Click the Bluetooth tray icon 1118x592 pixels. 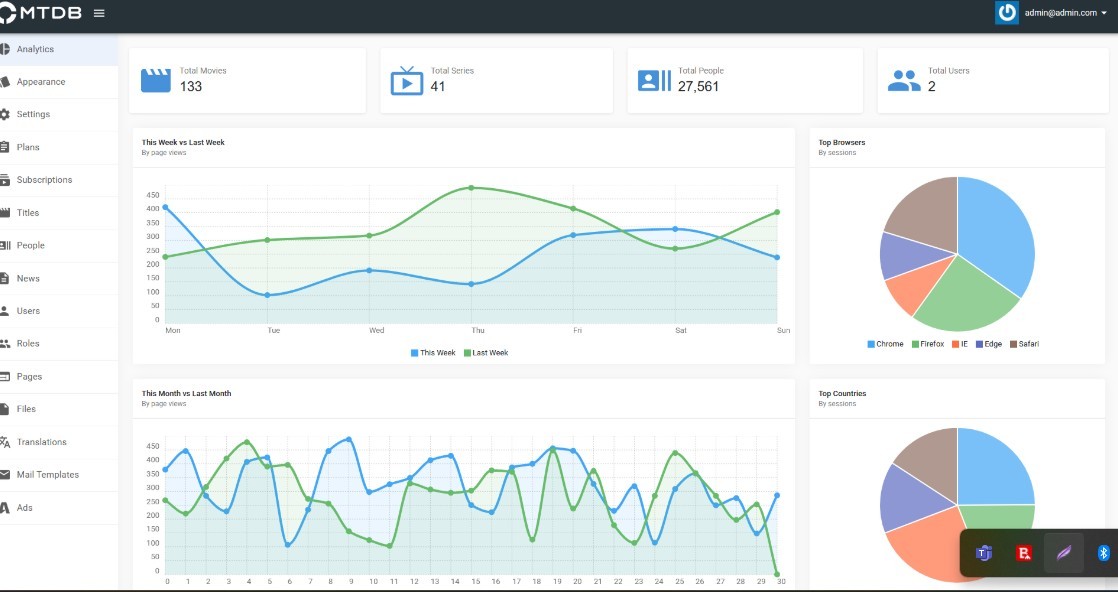(x=1103, y=553)
